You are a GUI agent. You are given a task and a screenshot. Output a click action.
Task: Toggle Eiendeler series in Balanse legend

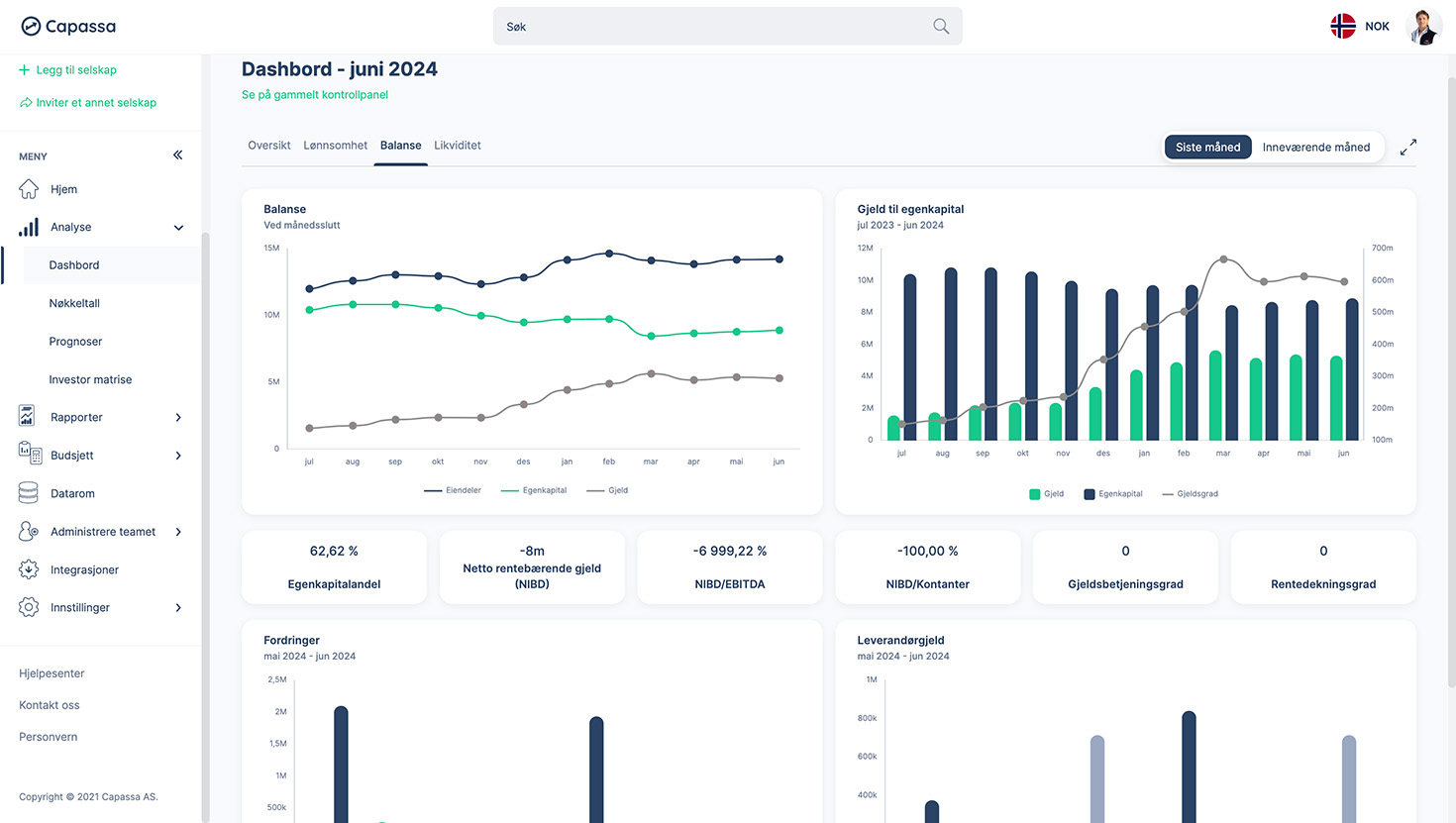pos(453,490)
